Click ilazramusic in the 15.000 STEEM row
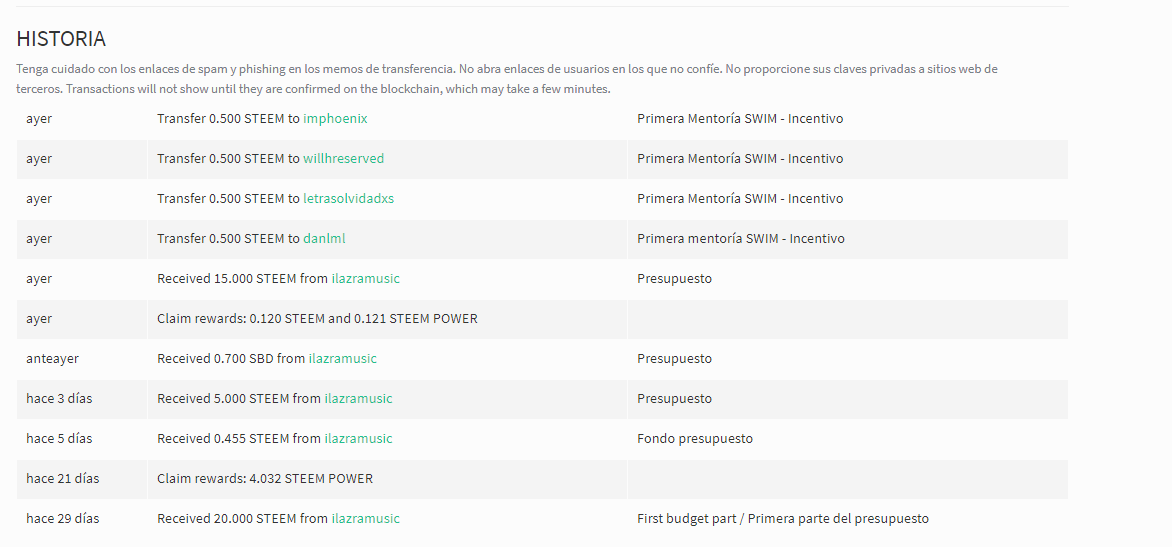This screenshot has height=547, width=1172. tap(366, 279)
